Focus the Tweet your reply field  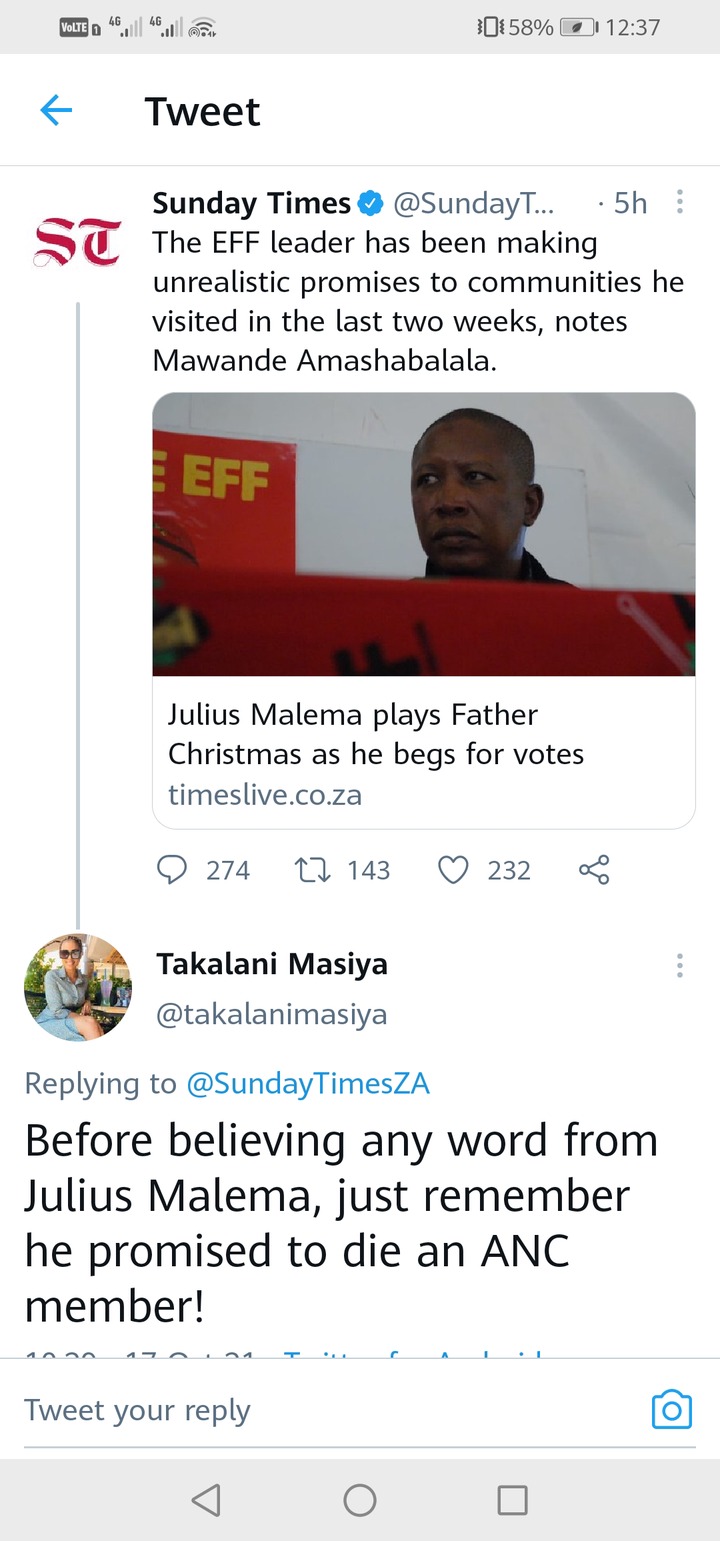pyautogui.click(x=330, y=1410)
